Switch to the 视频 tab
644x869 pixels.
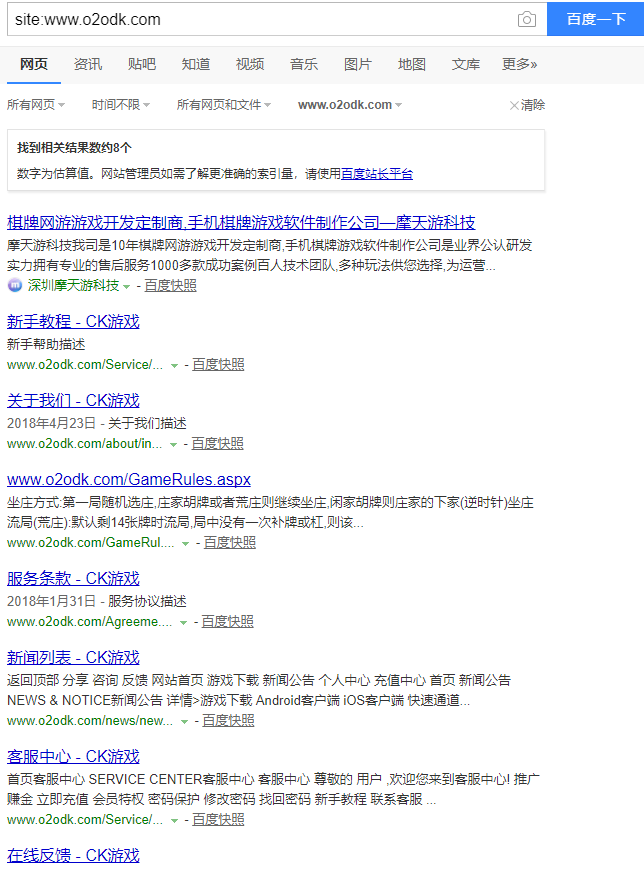[249, 64]
